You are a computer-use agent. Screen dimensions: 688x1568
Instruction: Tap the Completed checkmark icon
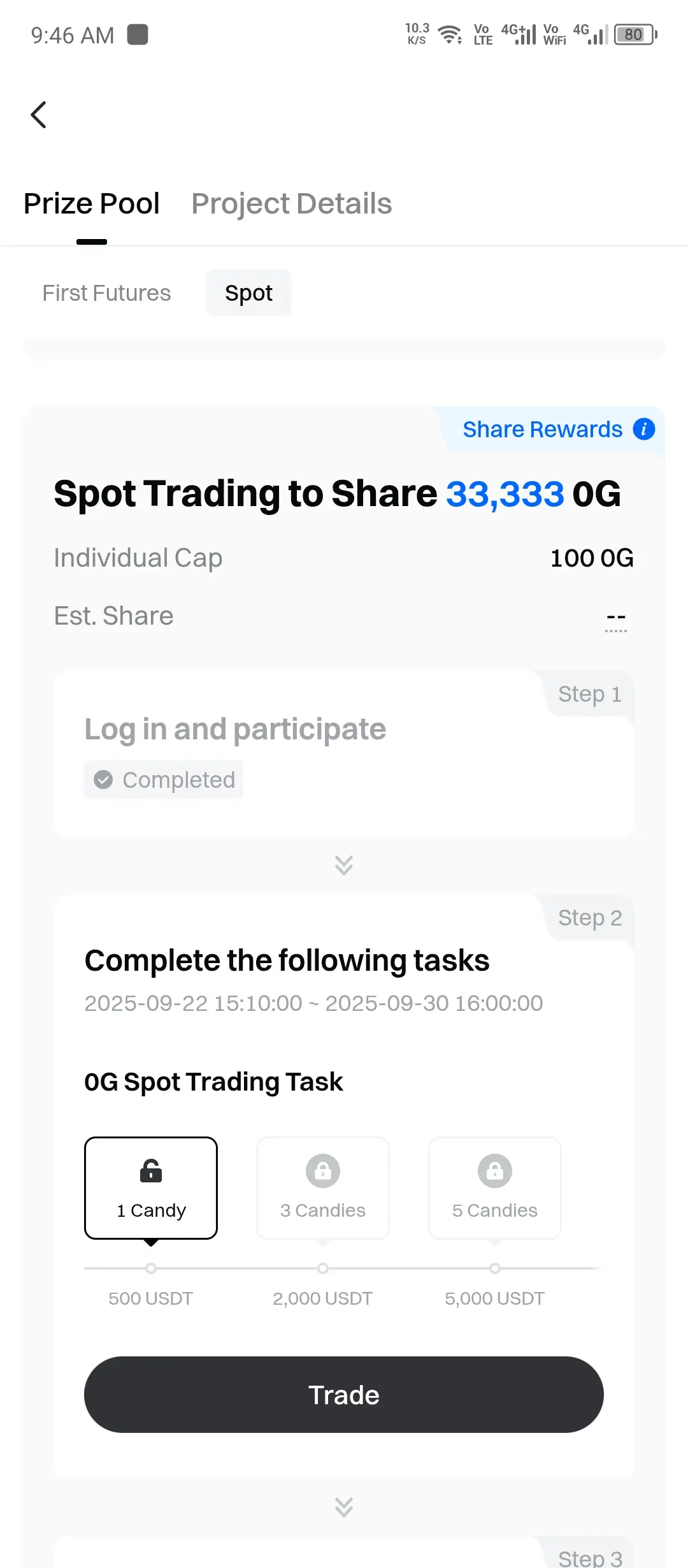(x=103, y=780)
